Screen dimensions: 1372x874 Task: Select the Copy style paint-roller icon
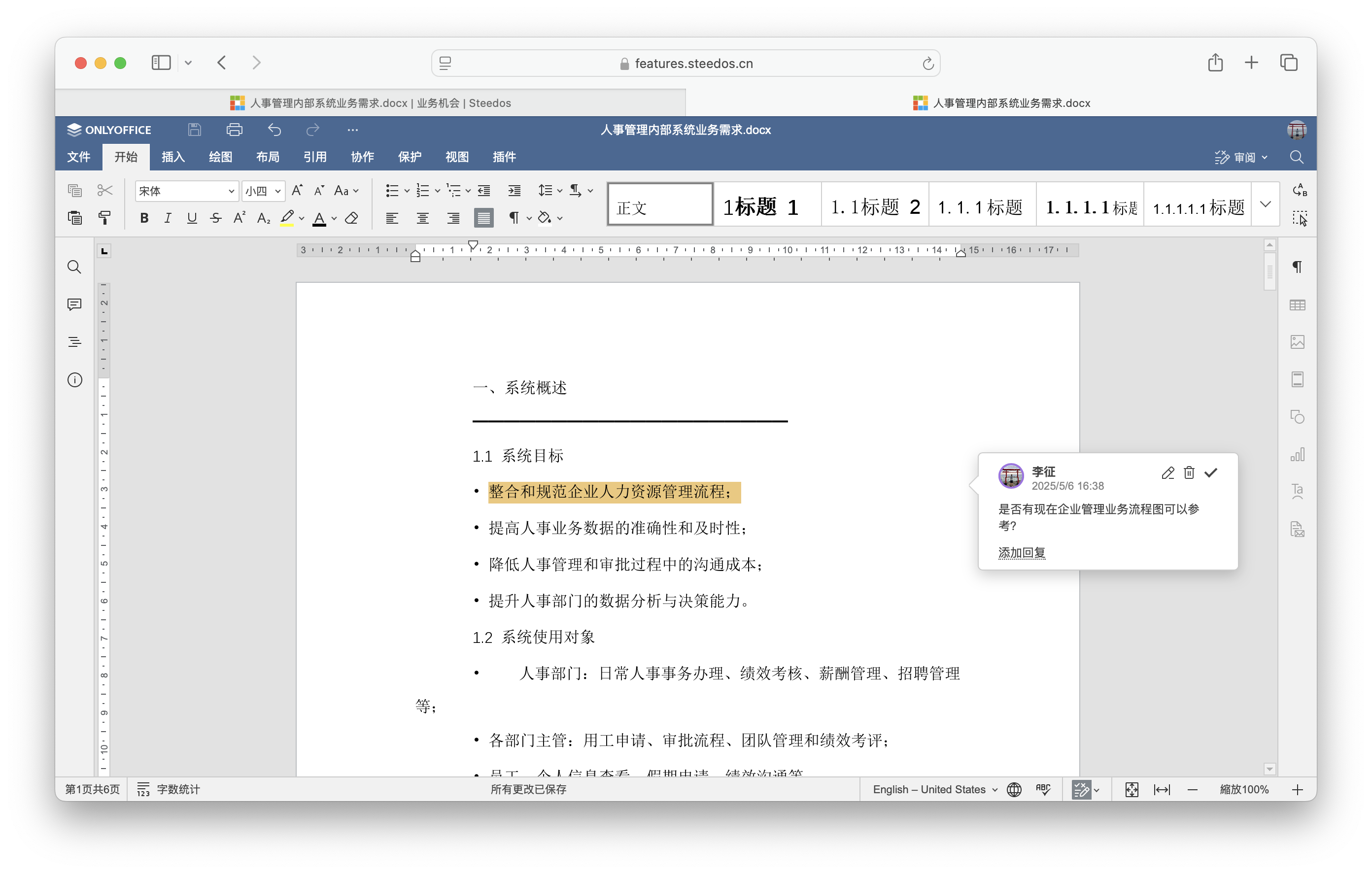pos(105,218)
